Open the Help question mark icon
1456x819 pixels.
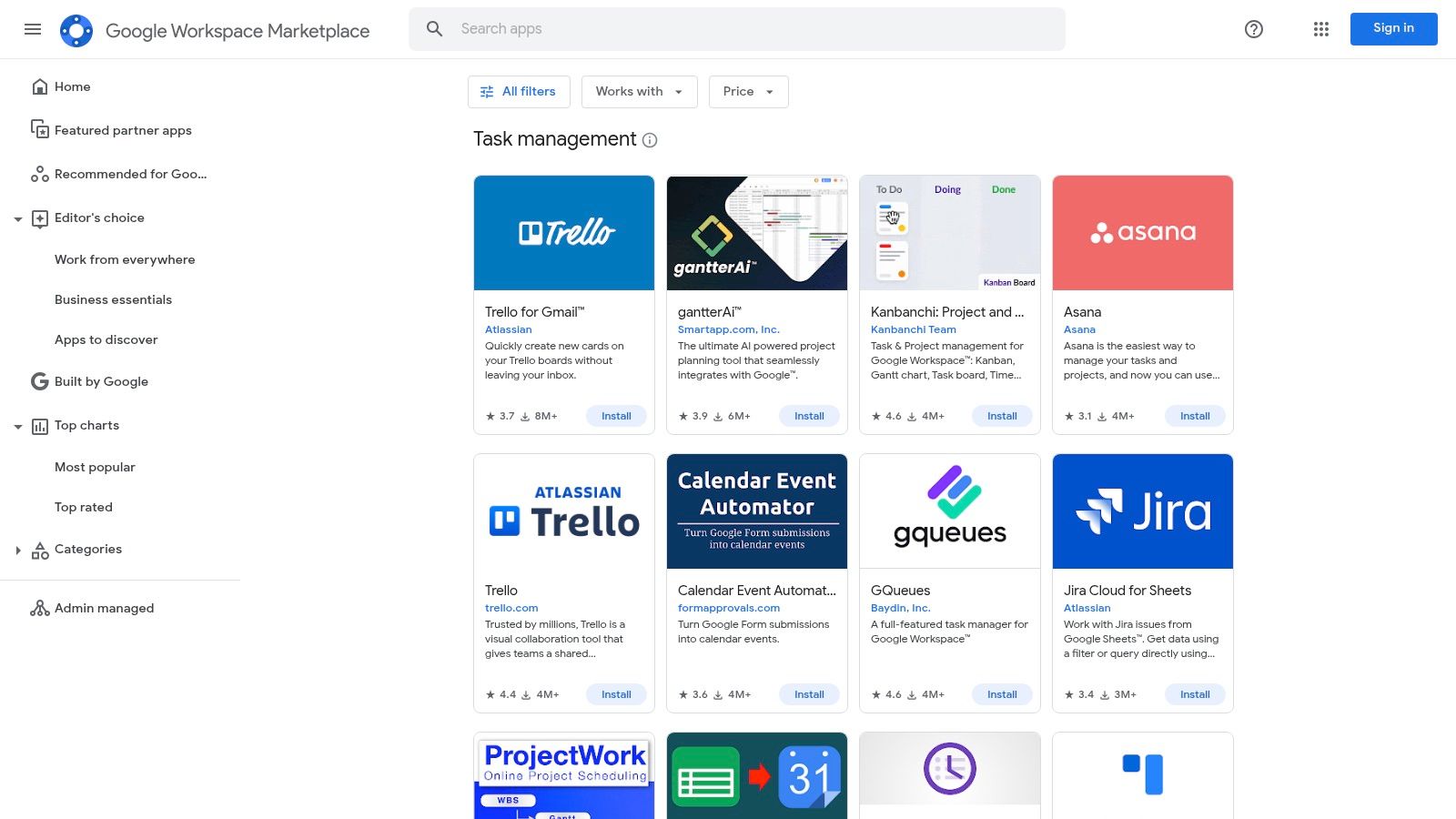pyautogui.click(x=1253, y=29)
